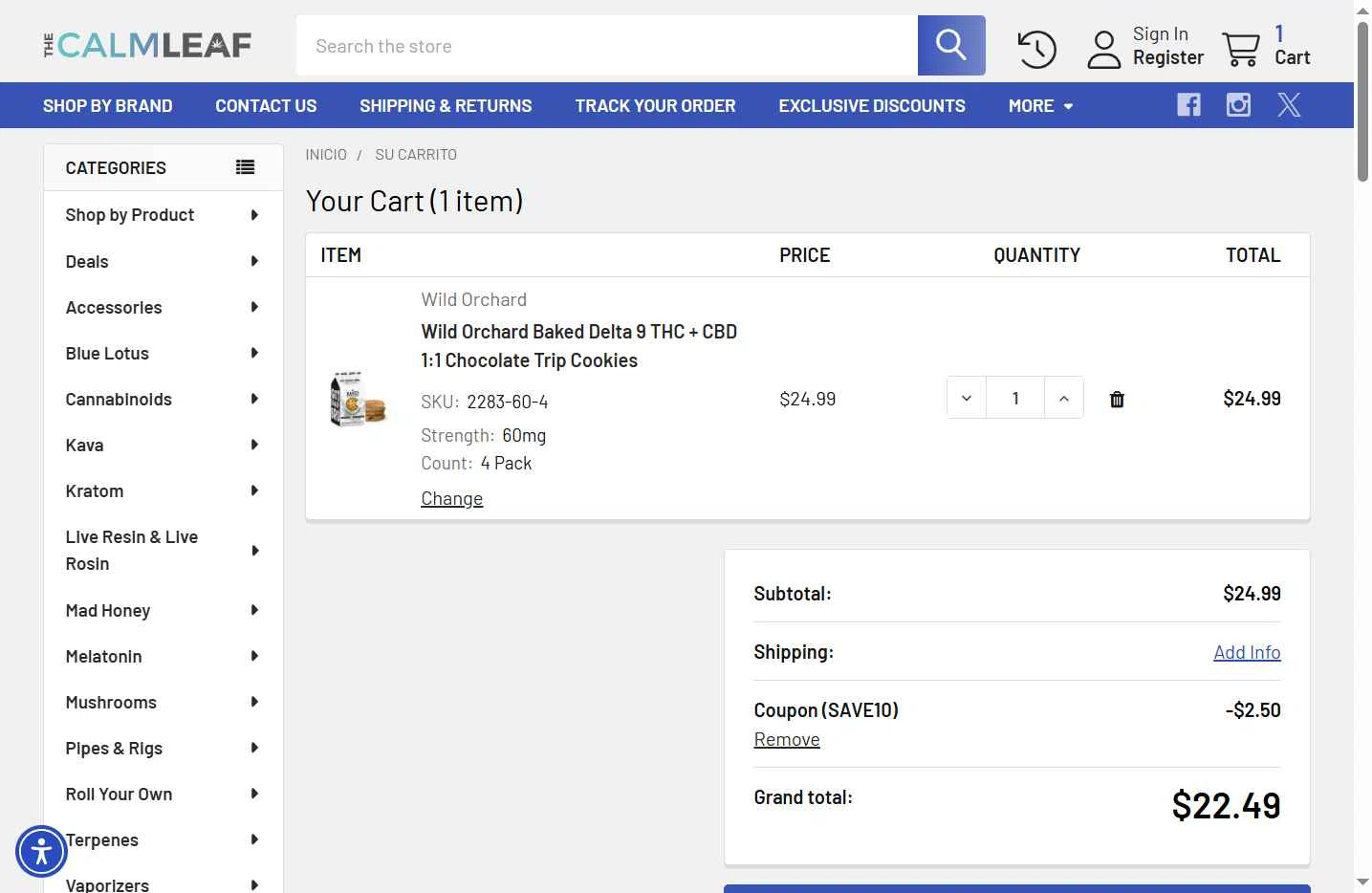The image size is (1372, 893).
Task: Decrease cookies quantity with down arrow
Action: [967, 398]
